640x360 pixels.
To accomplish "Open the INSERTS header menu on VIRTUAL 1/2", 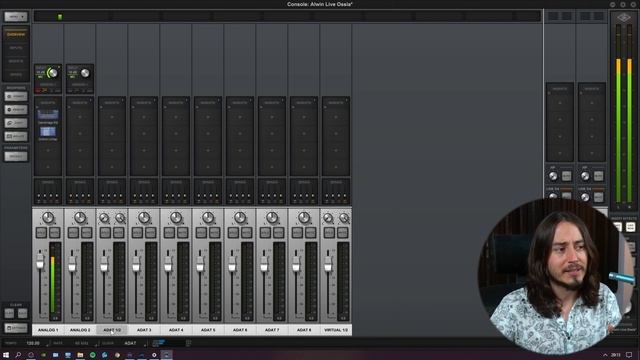I will (x=336, y=102).
